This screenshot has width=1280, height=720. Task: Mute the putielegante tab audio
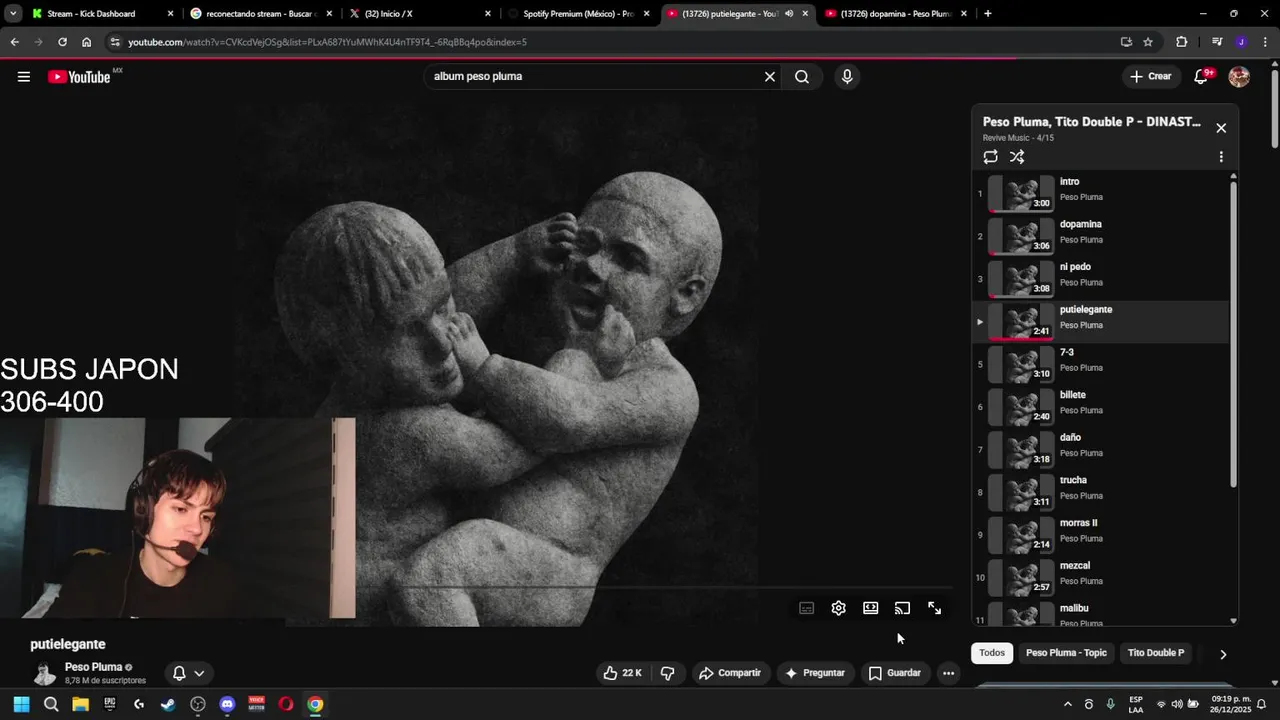pos(789,14)
